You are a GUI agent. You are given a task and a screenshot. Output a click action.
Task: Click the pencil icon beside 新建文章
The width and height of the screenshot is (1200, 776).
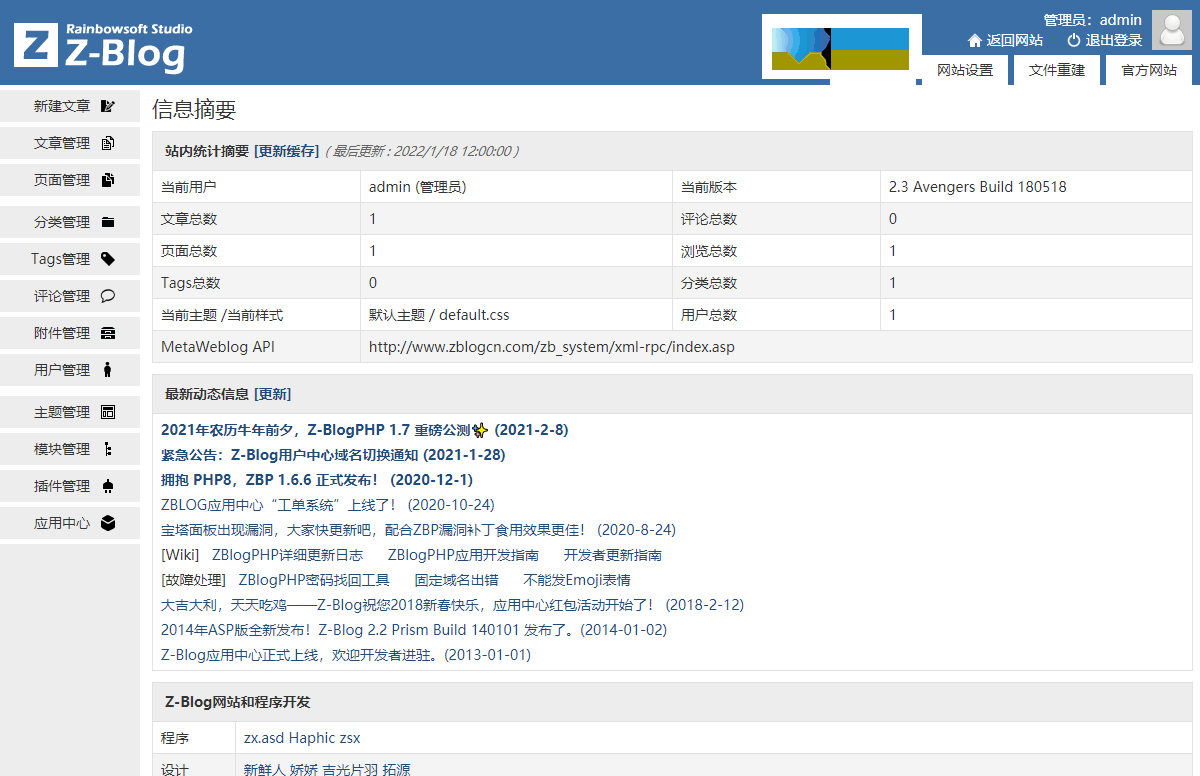tap(108, 106)
